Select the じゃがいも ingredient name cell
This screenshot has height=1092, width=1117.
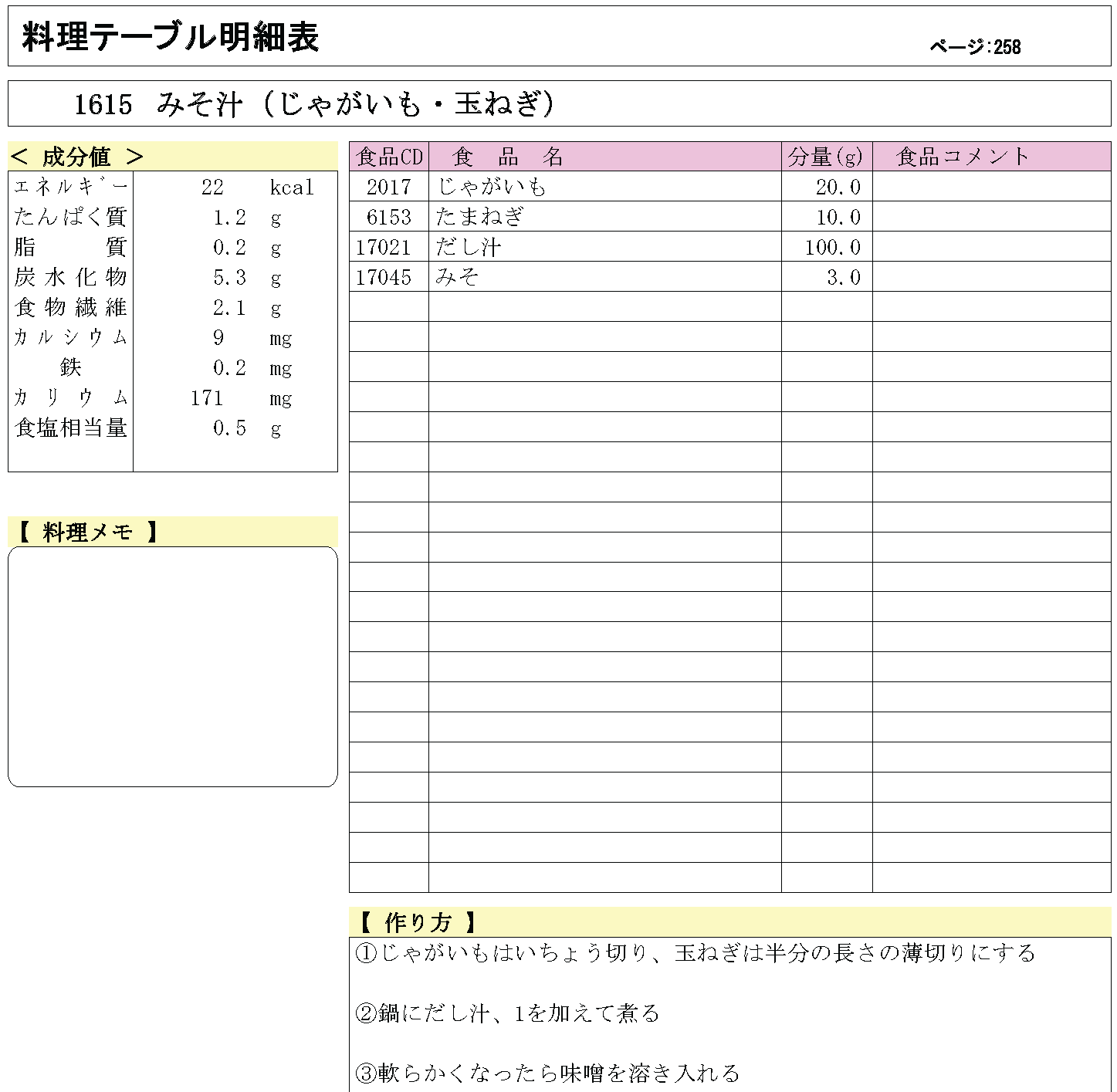tap(492, 187)
